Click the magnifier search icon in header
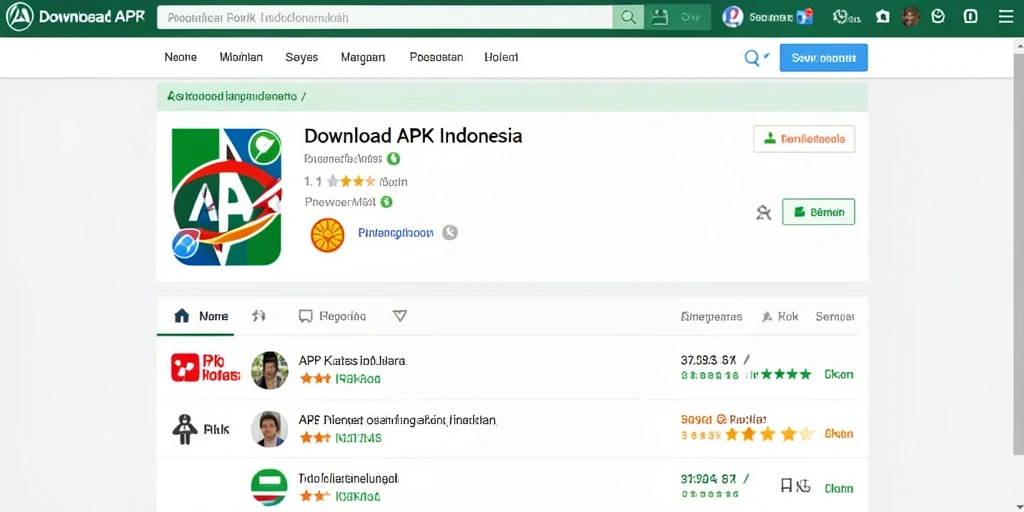 click(x=628, y=18)
